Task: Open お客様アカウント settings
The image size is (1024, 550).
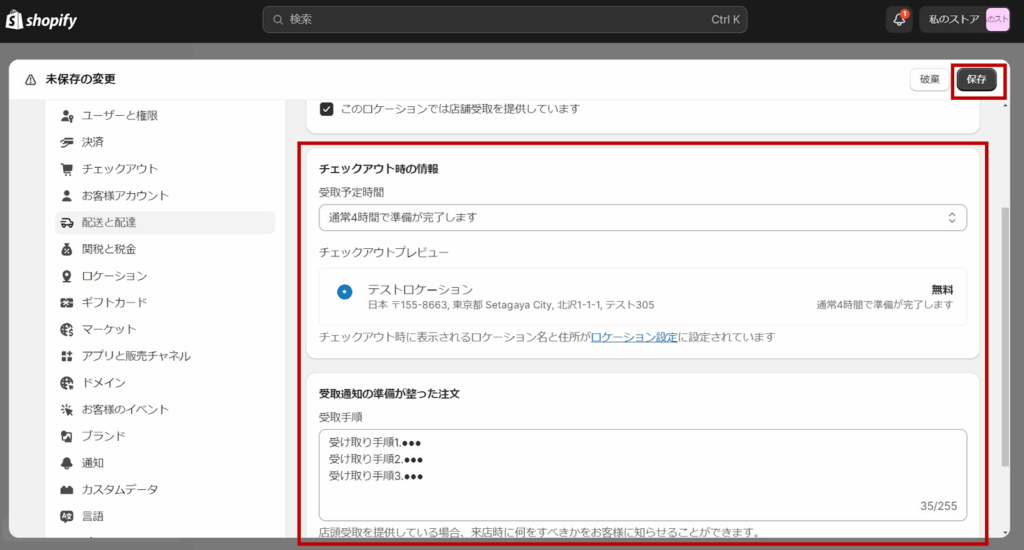Action: [x=165, y=196]
